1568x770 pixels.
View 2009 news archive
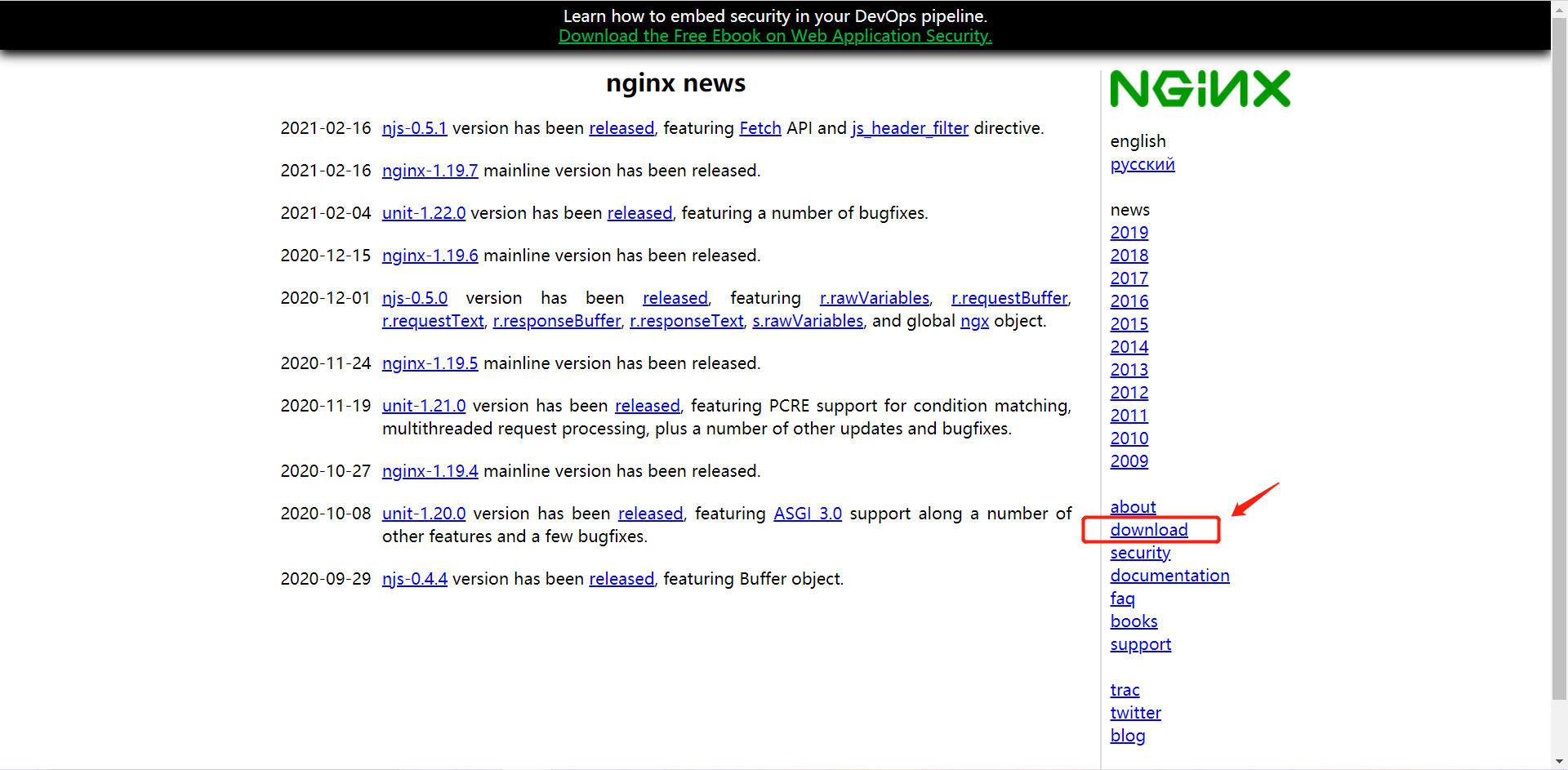coord(1129,461)
